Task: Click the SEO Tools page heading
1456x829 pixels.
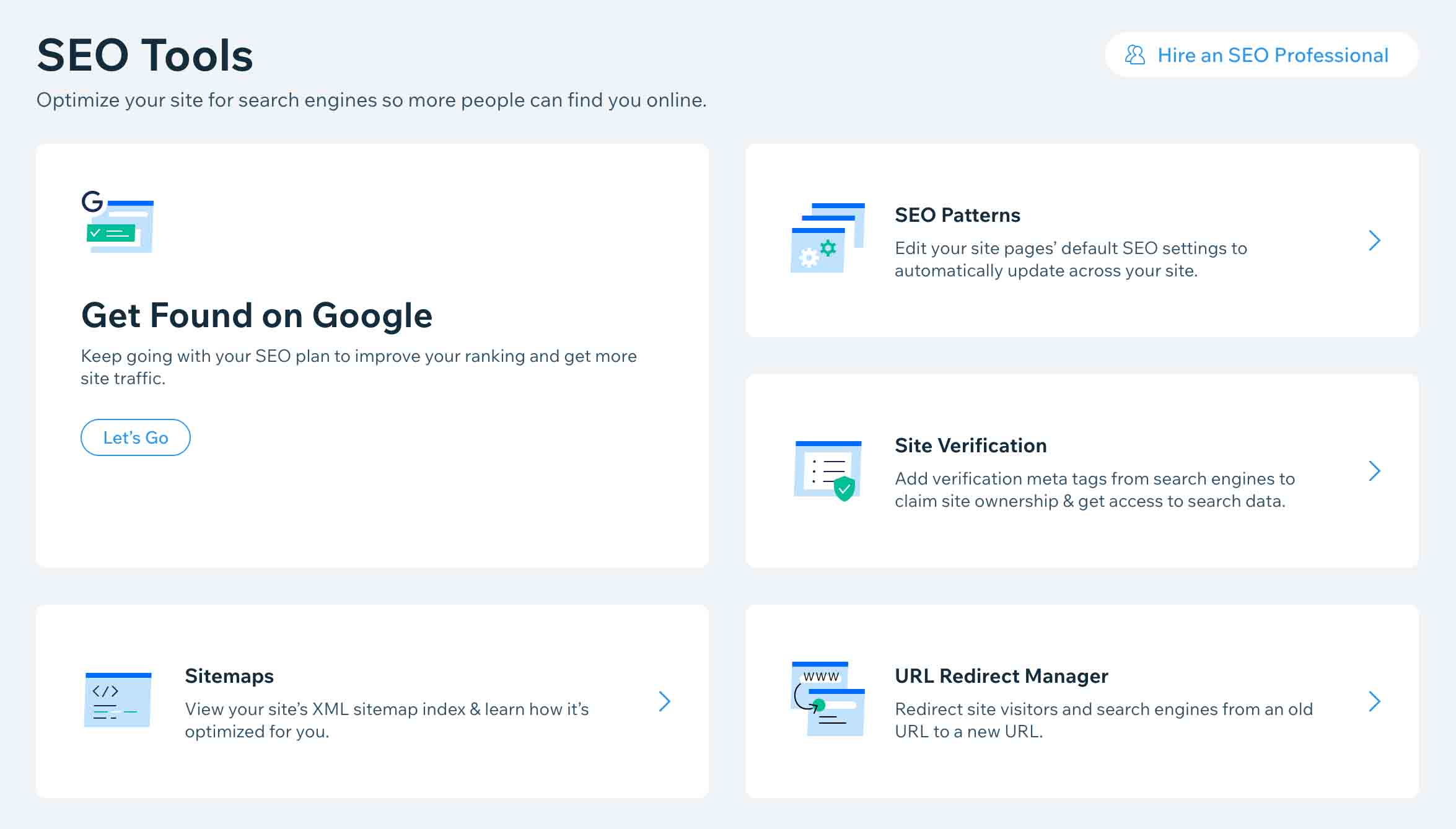Action: tap(145, 55)
